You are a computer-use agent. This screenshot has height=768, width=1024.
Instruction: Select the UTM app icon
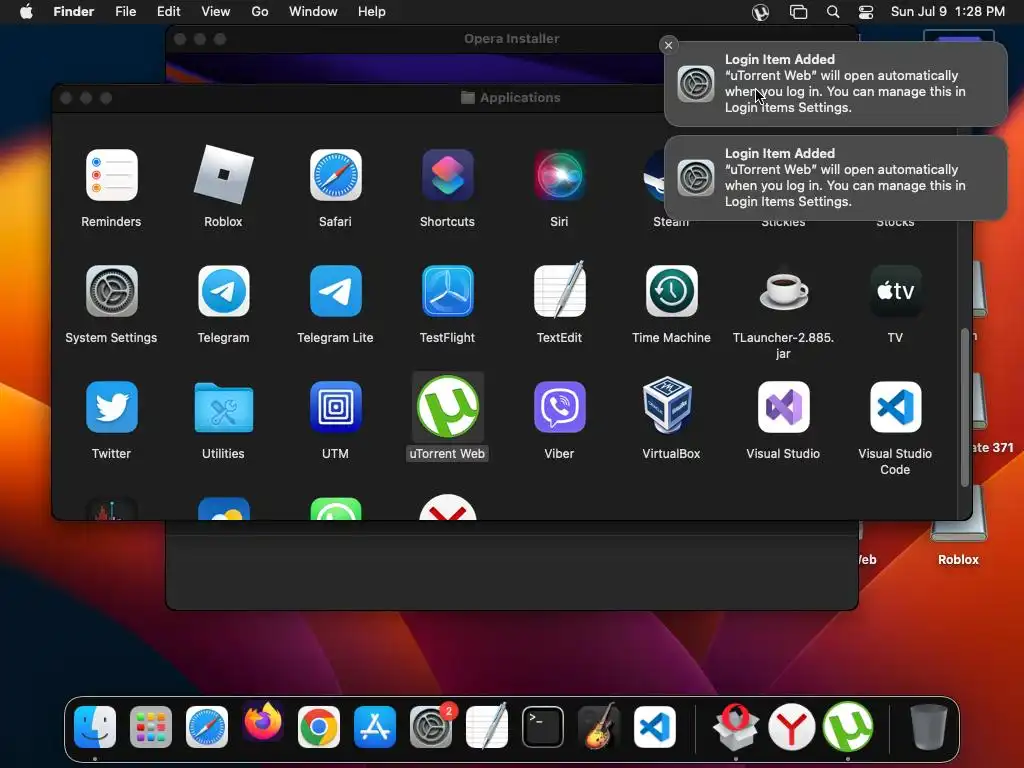(x=336, y=408)
